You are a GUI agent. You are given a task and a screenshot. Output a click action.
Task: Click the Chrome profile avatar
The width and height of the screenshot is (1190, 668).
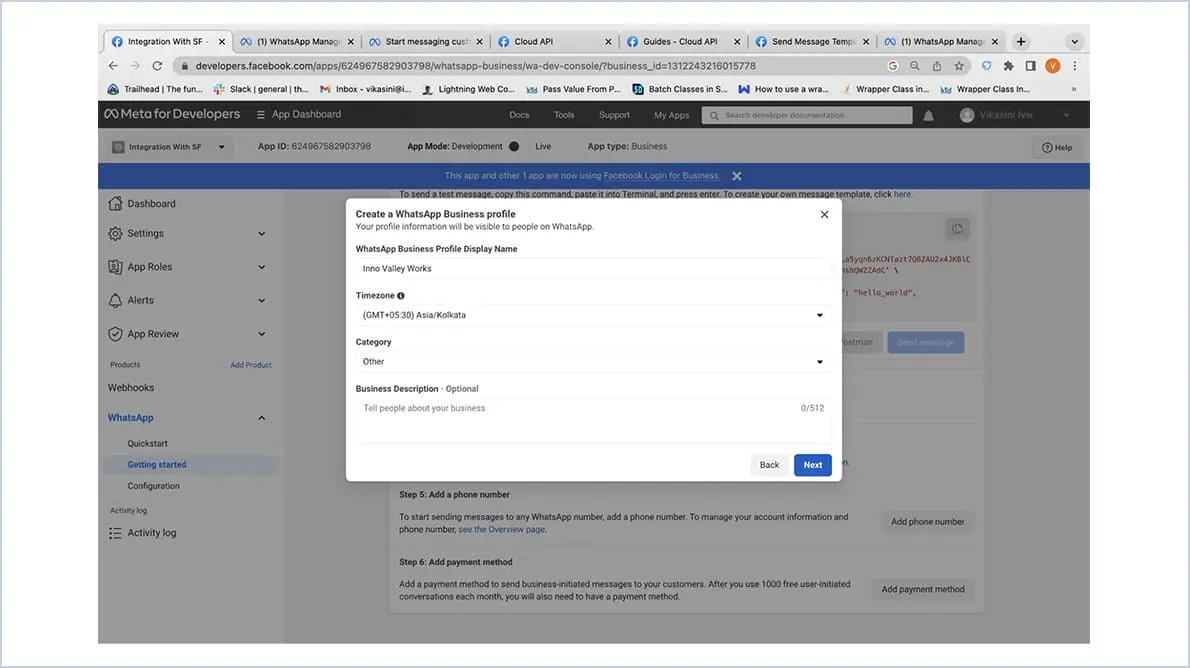point(1053,66)
